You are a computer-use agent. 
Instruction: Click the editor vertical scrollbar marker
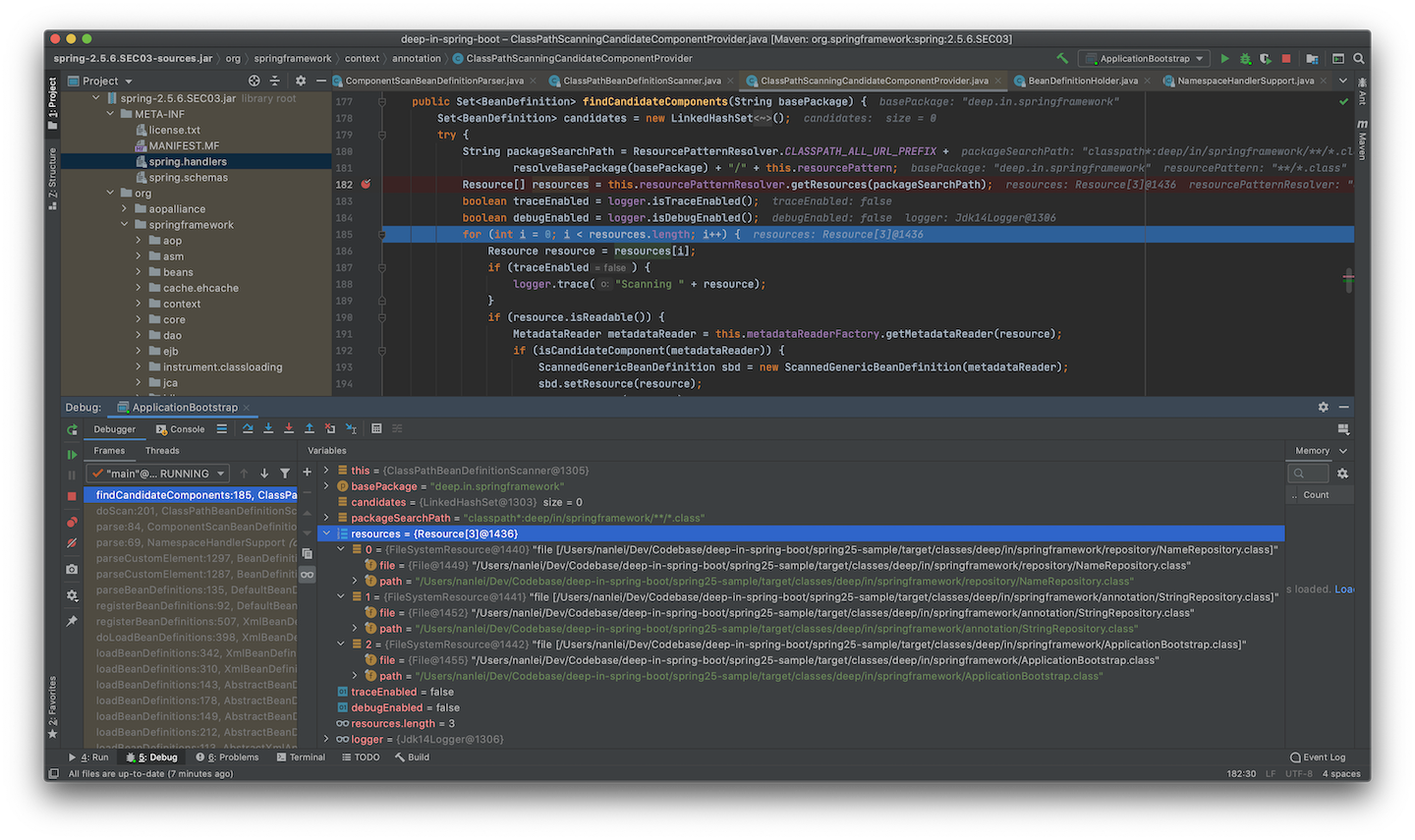[1349, 280]
